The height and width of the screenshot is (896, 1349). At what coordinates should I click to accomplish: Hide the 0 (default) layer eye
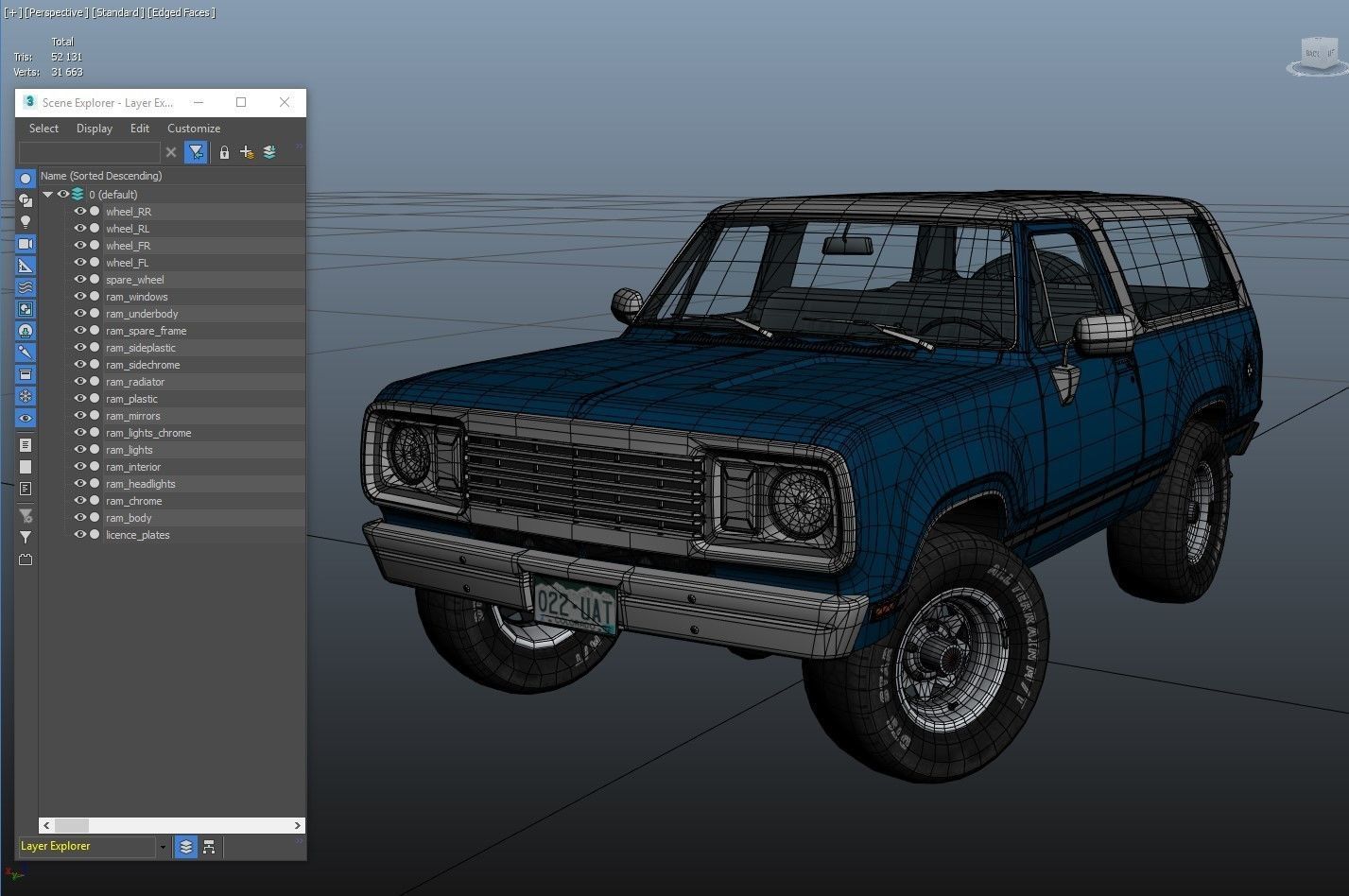pos(63,195)
